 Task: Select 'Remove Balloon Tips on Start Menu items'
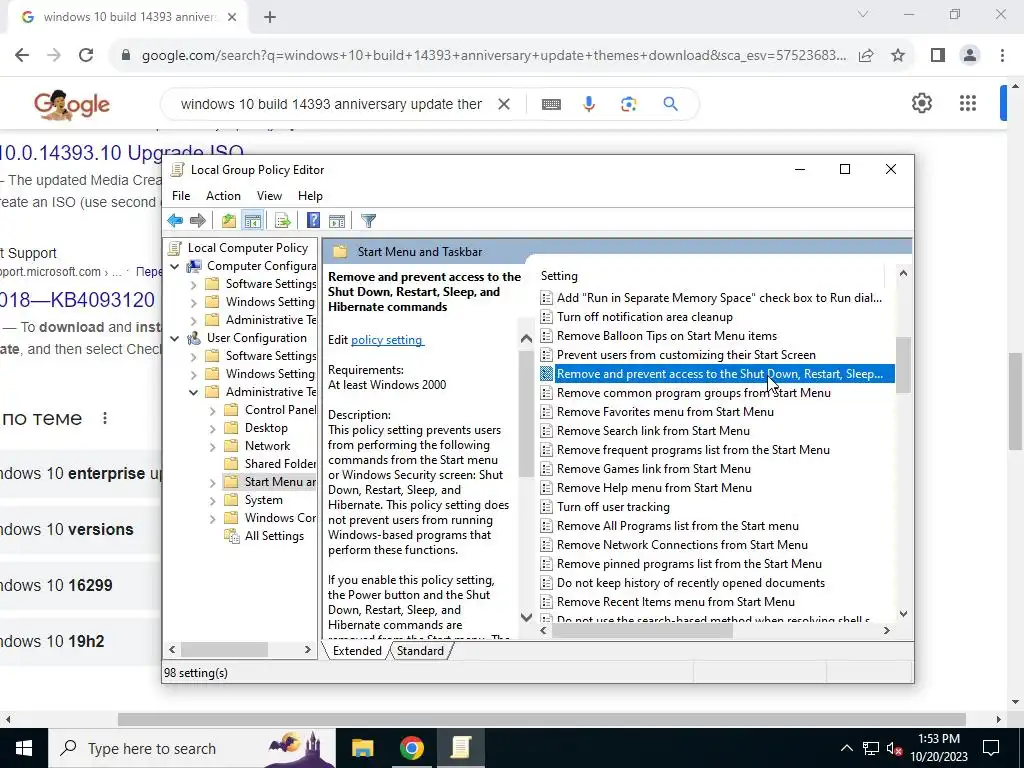667,336
